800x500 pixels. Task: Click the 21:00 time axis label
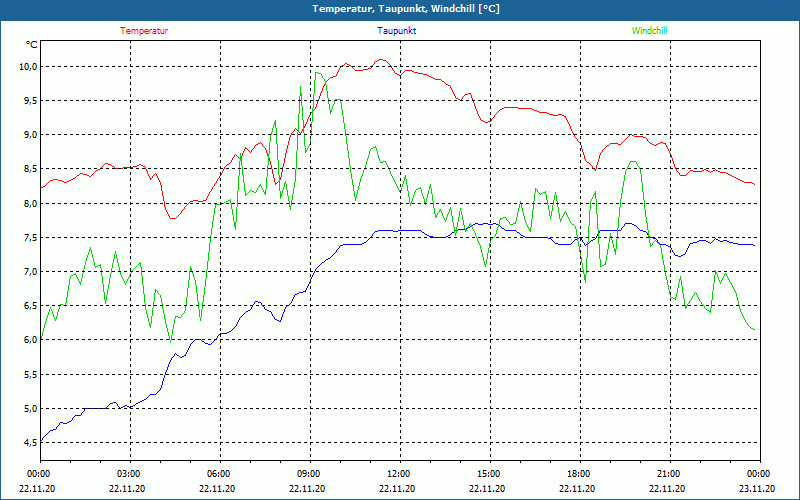pyautogui.click(x=669, y=474)
